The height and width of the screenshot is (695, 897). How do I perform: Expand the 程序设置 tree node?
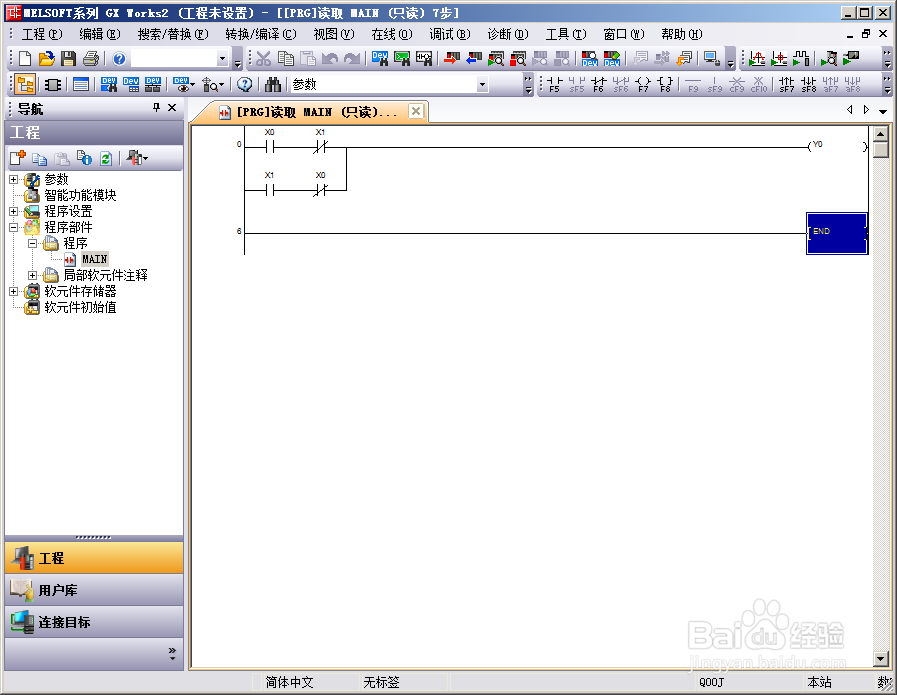(14, 212)
